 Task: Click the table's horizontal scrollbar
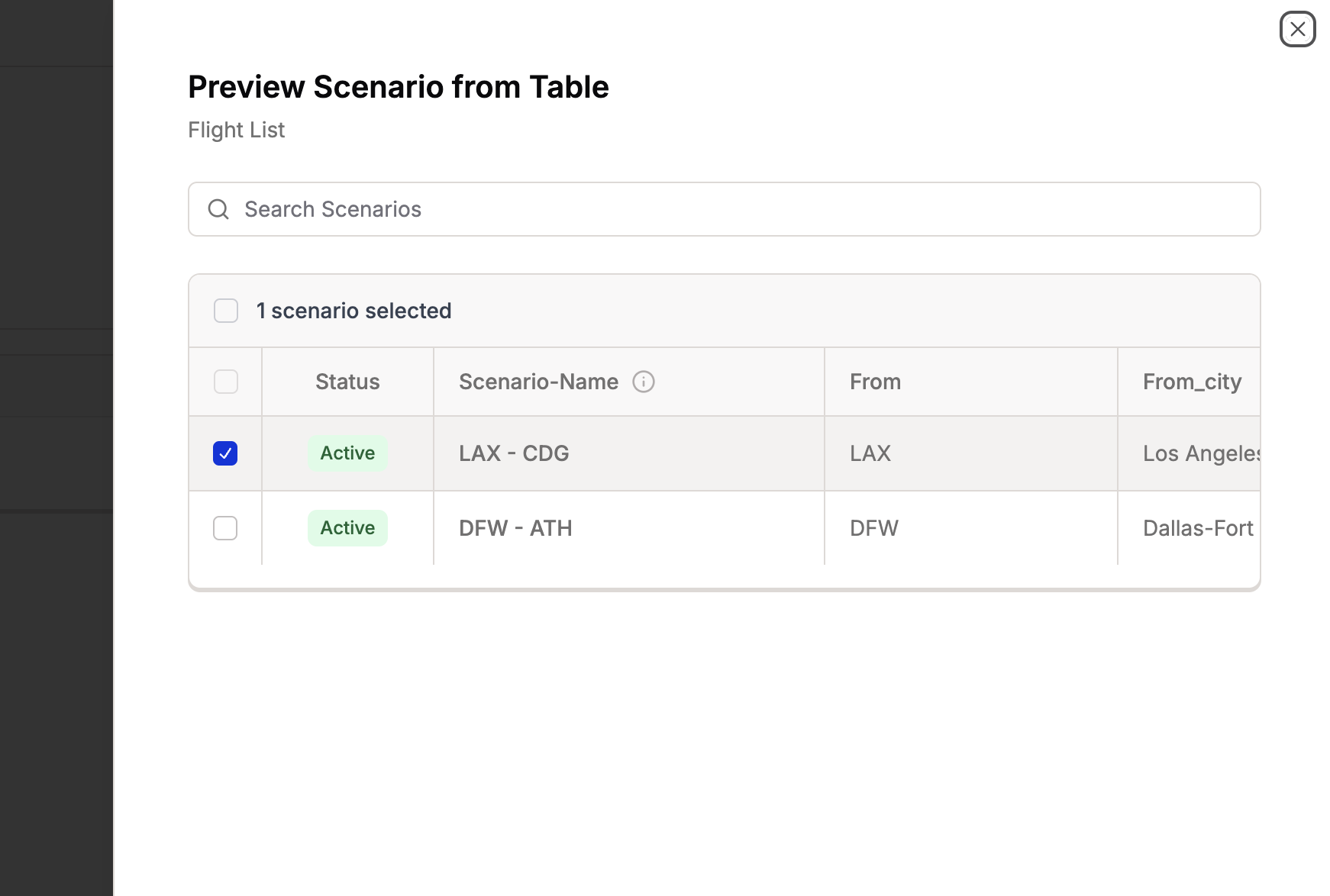(724, 589)
